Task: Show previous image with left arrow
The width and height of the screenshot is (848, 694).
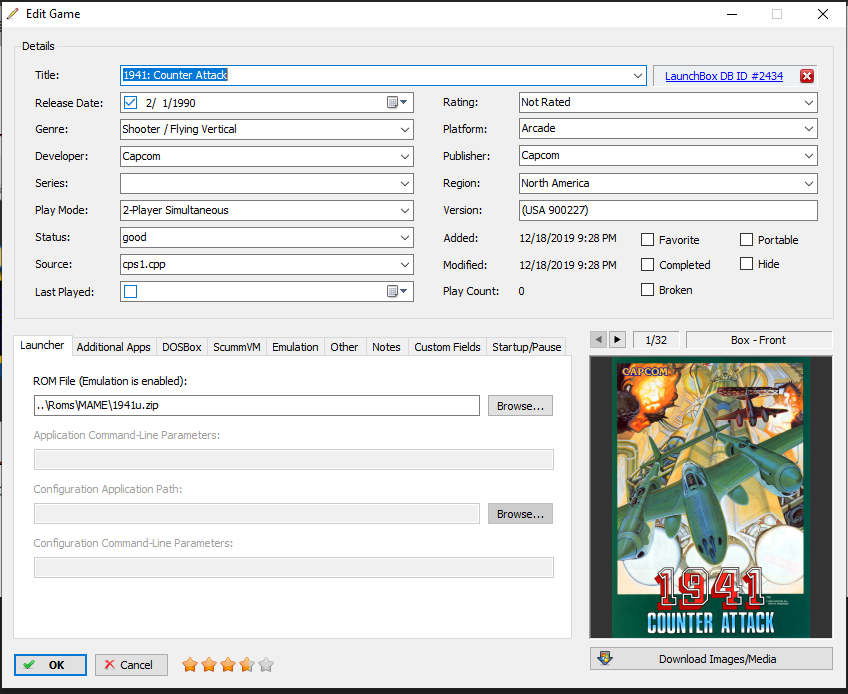Action: 598,340
